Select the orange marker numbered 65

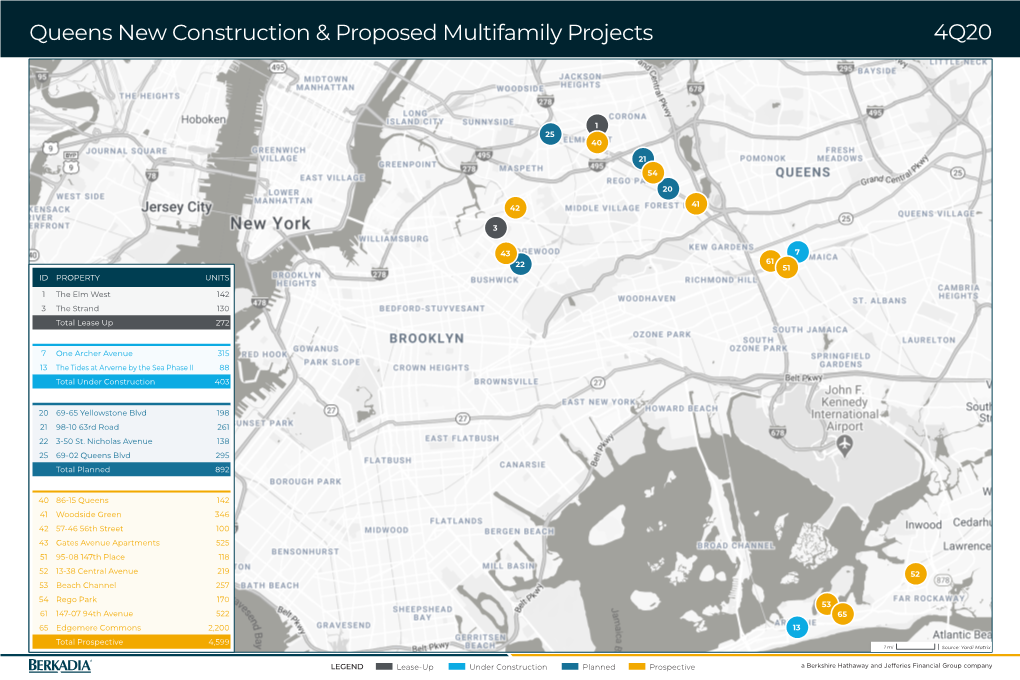(x=842, y=614)
